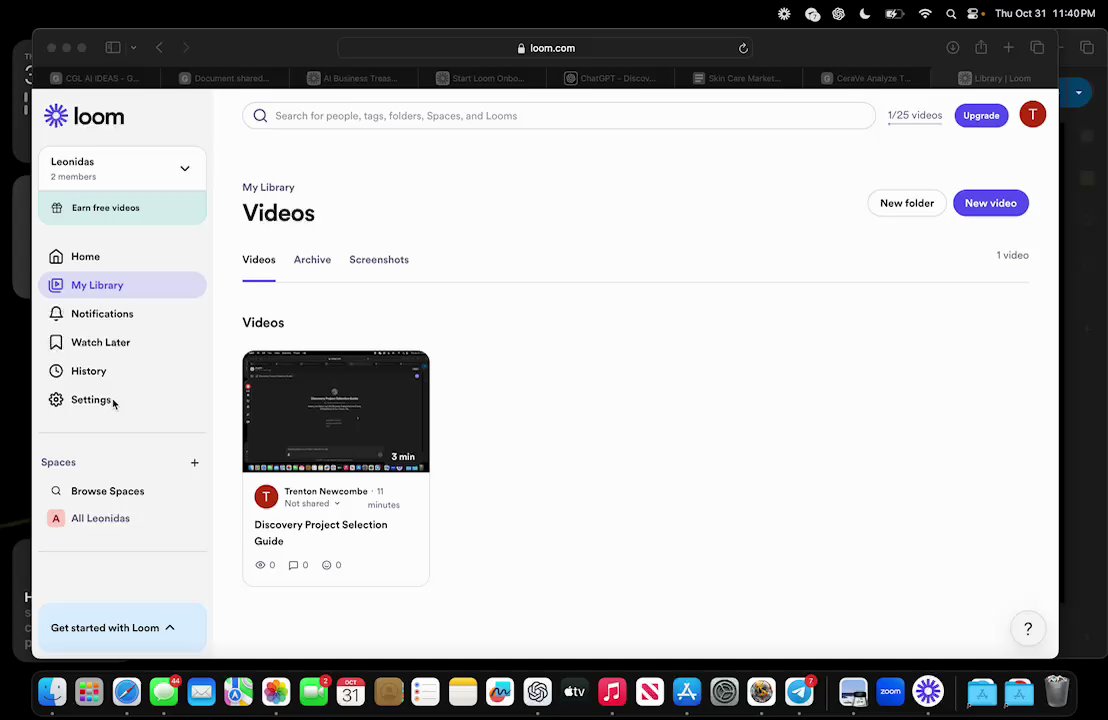The width and height of the screenshot is (1108, 720).
Task: Click the Safari Share icon
Action: click(981, 47)
